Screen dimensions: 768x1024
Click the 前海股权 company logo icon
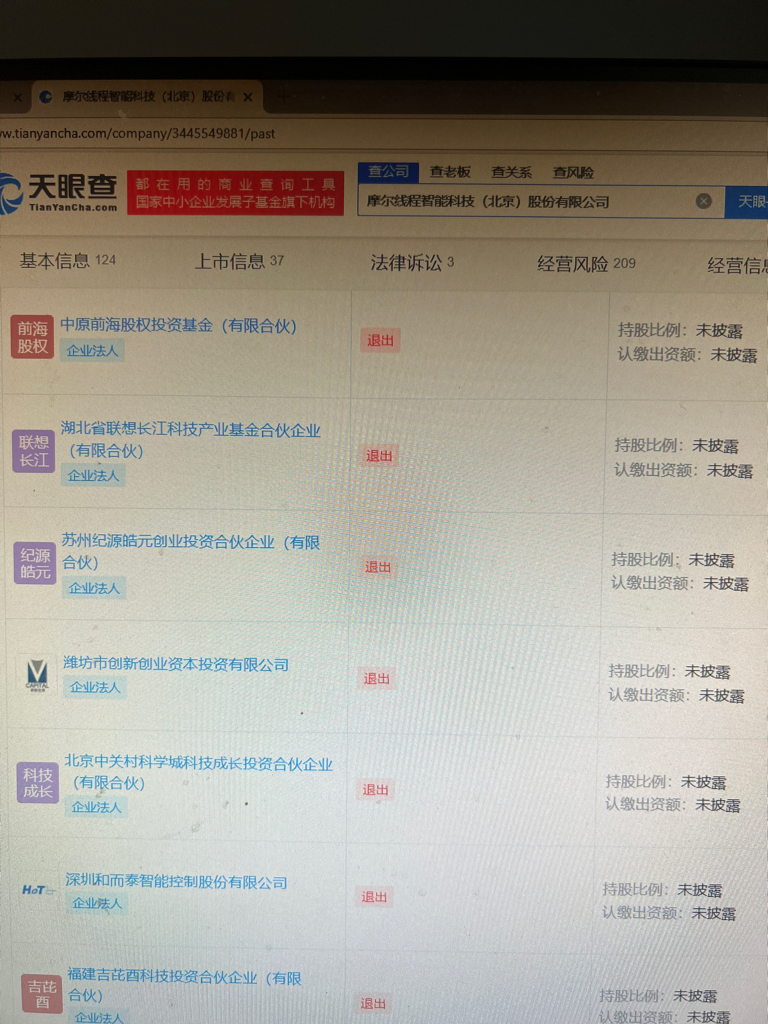(x=32, y=337)
